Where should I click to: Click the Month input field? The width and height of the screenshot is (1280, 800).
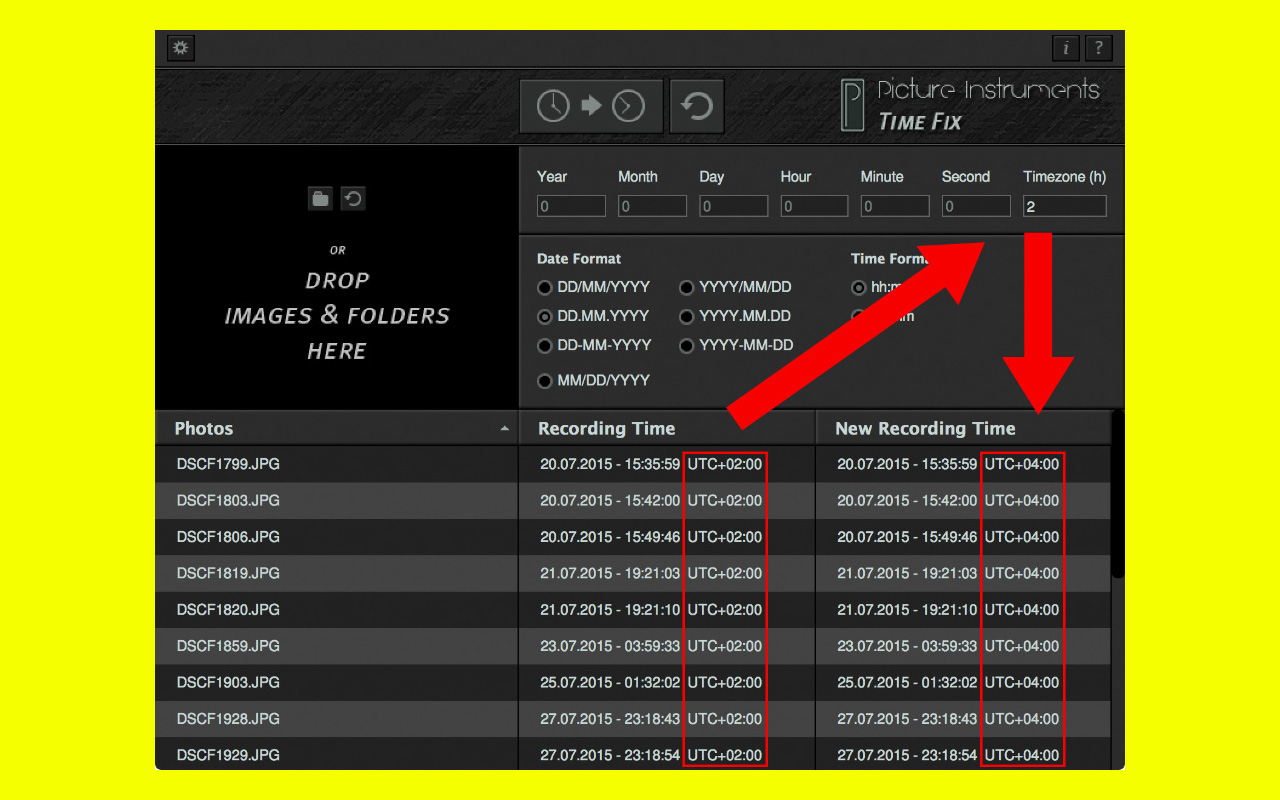point(652,206)
